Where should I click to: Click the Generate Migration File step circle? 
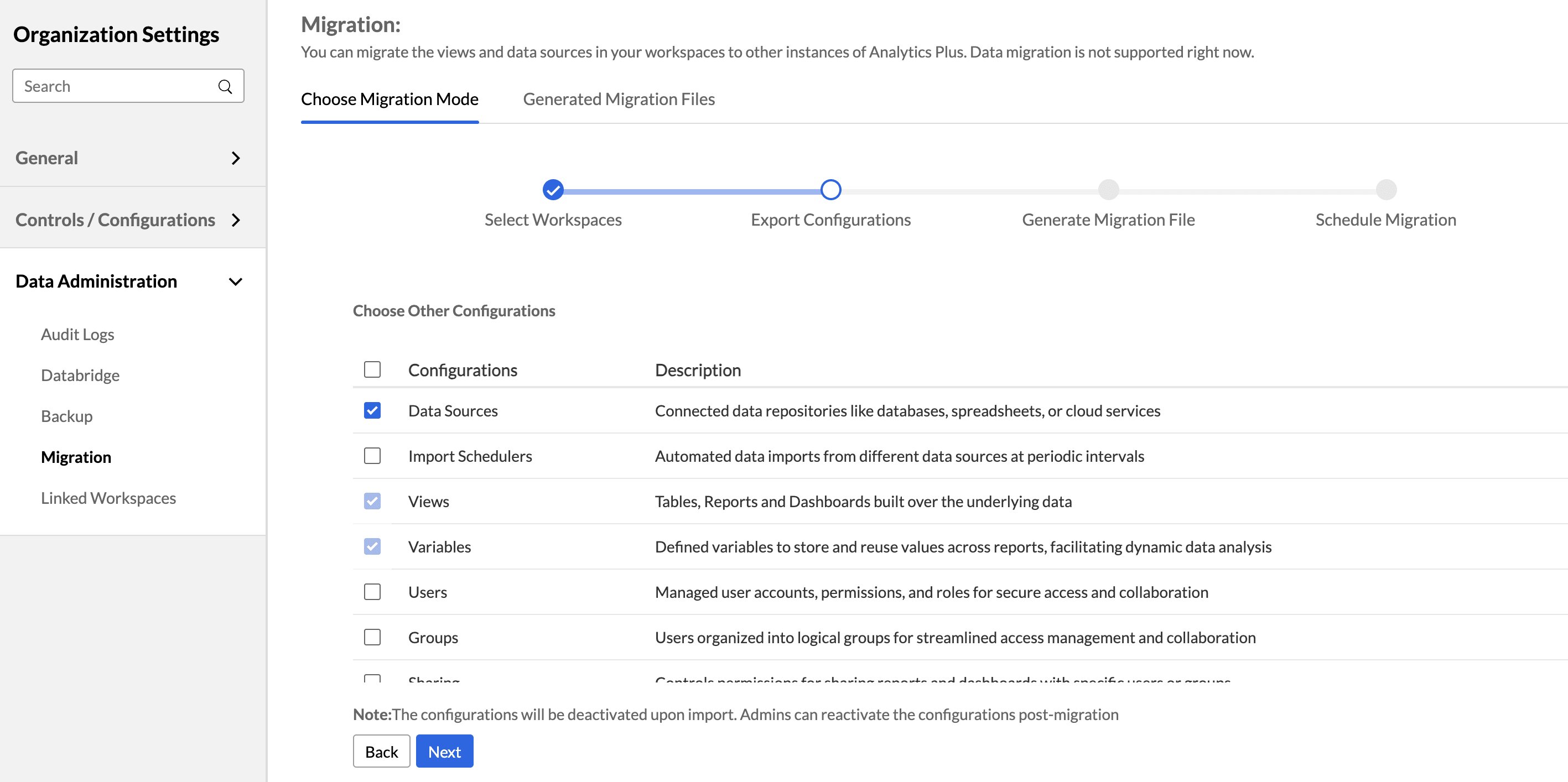coord(1108,190)
